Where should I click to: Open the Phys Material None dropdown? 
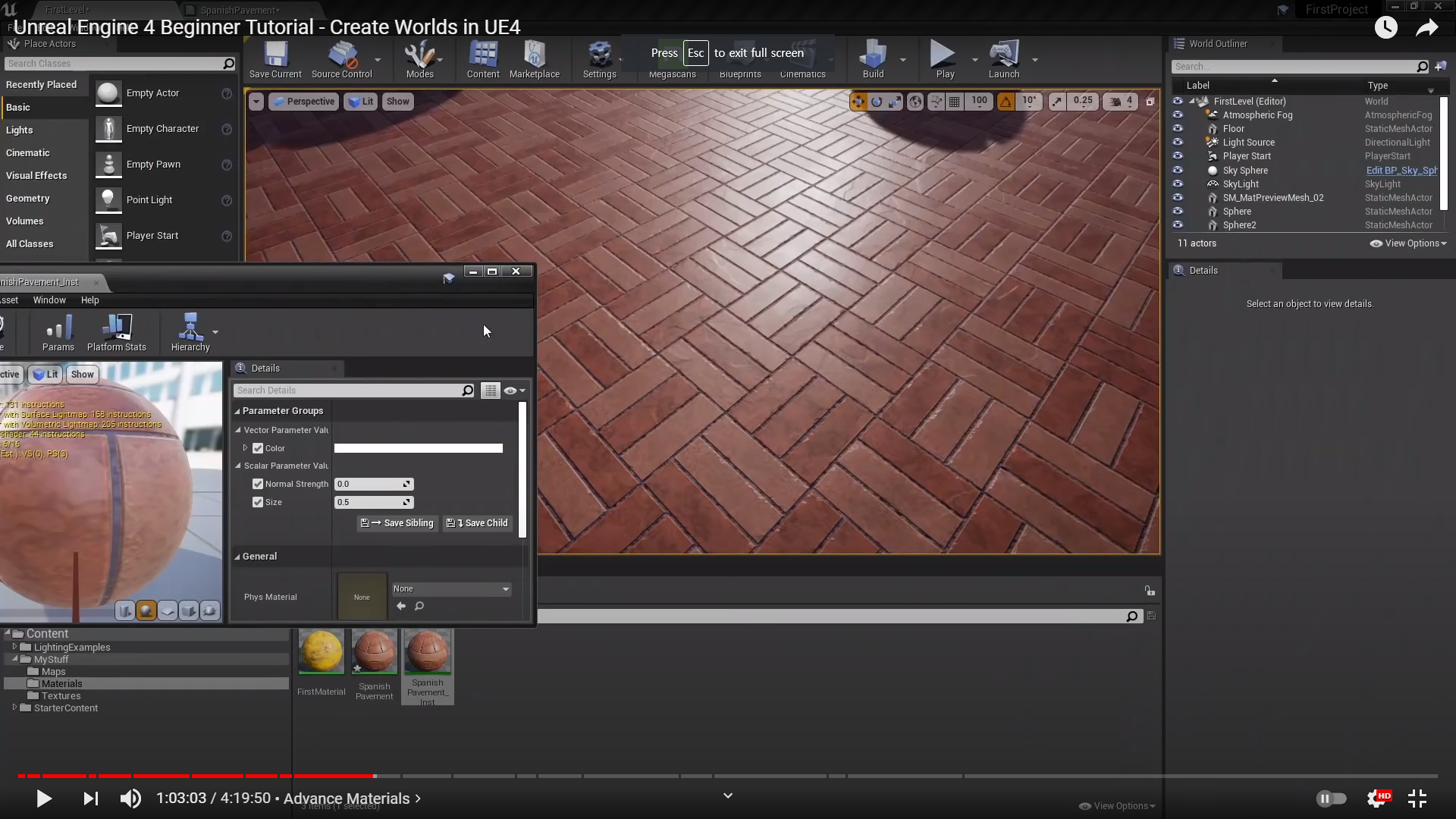coord(451,589)
